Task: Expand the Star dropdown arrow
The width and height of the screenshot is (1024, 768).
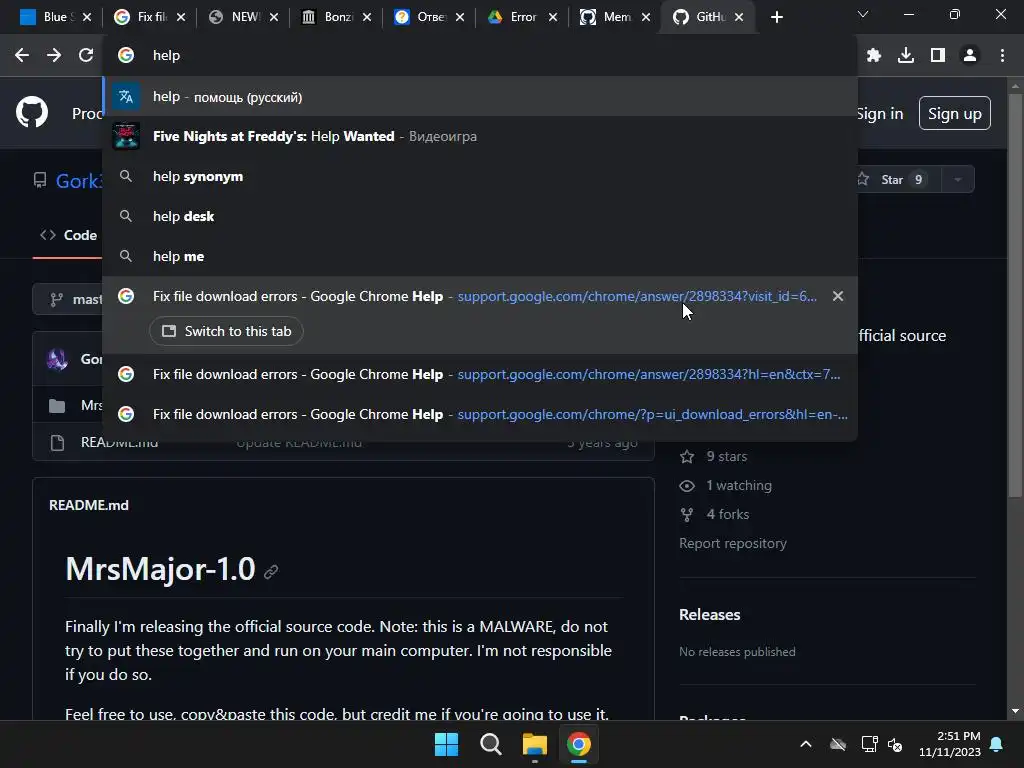Action: pyautogui.click(x=958, y=180)
